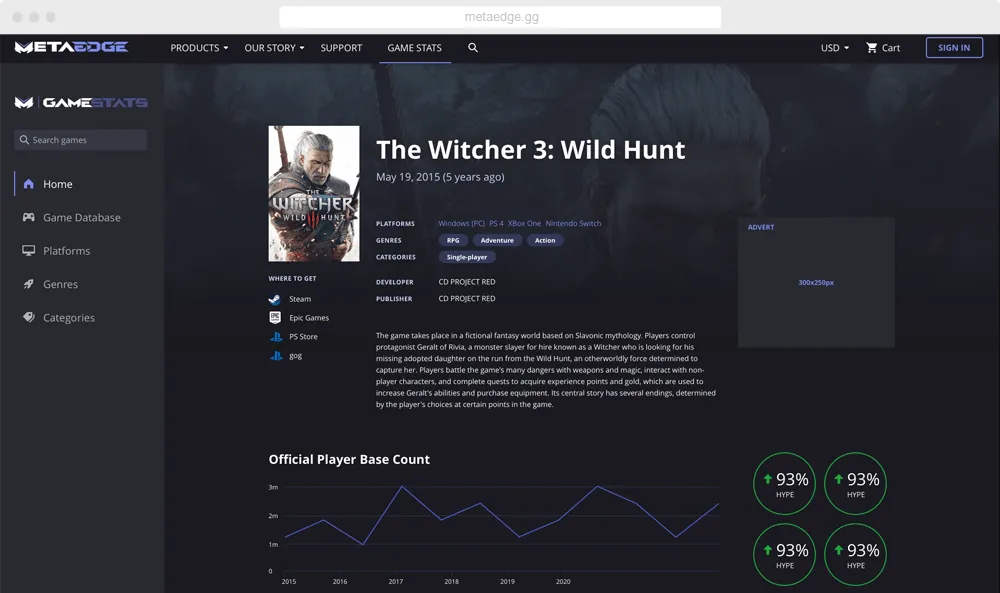Open the Support menu item

(x=341, y=48)
